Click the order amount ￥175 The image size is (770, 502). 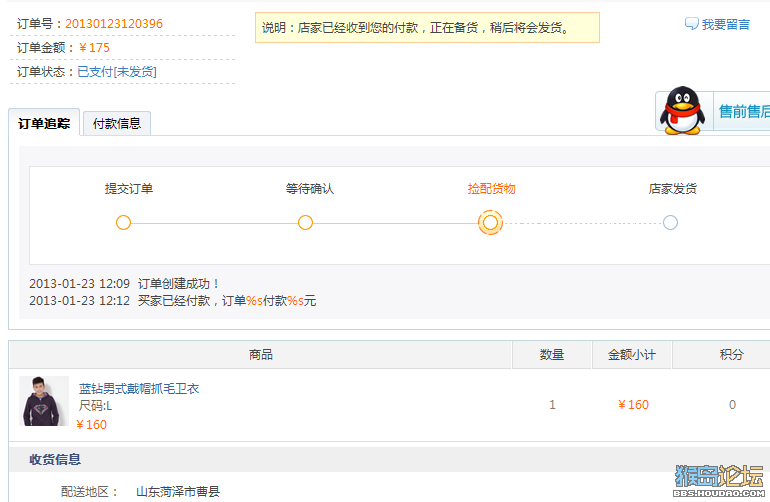[x=94, y=48]
